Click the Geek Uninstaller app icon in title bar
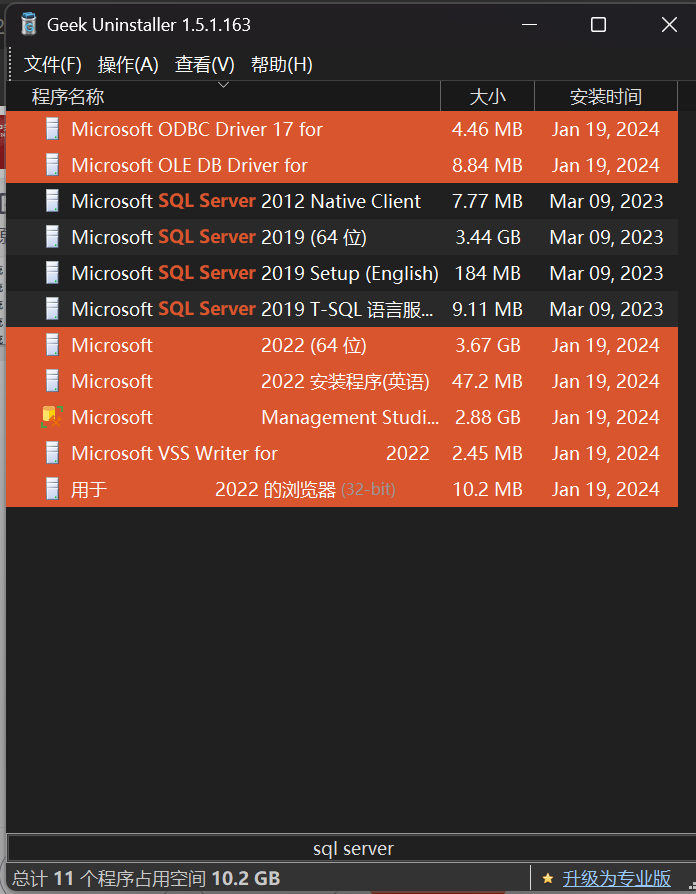Image resolution: width=696 pixels, height=894 pixels. [28, 25]
